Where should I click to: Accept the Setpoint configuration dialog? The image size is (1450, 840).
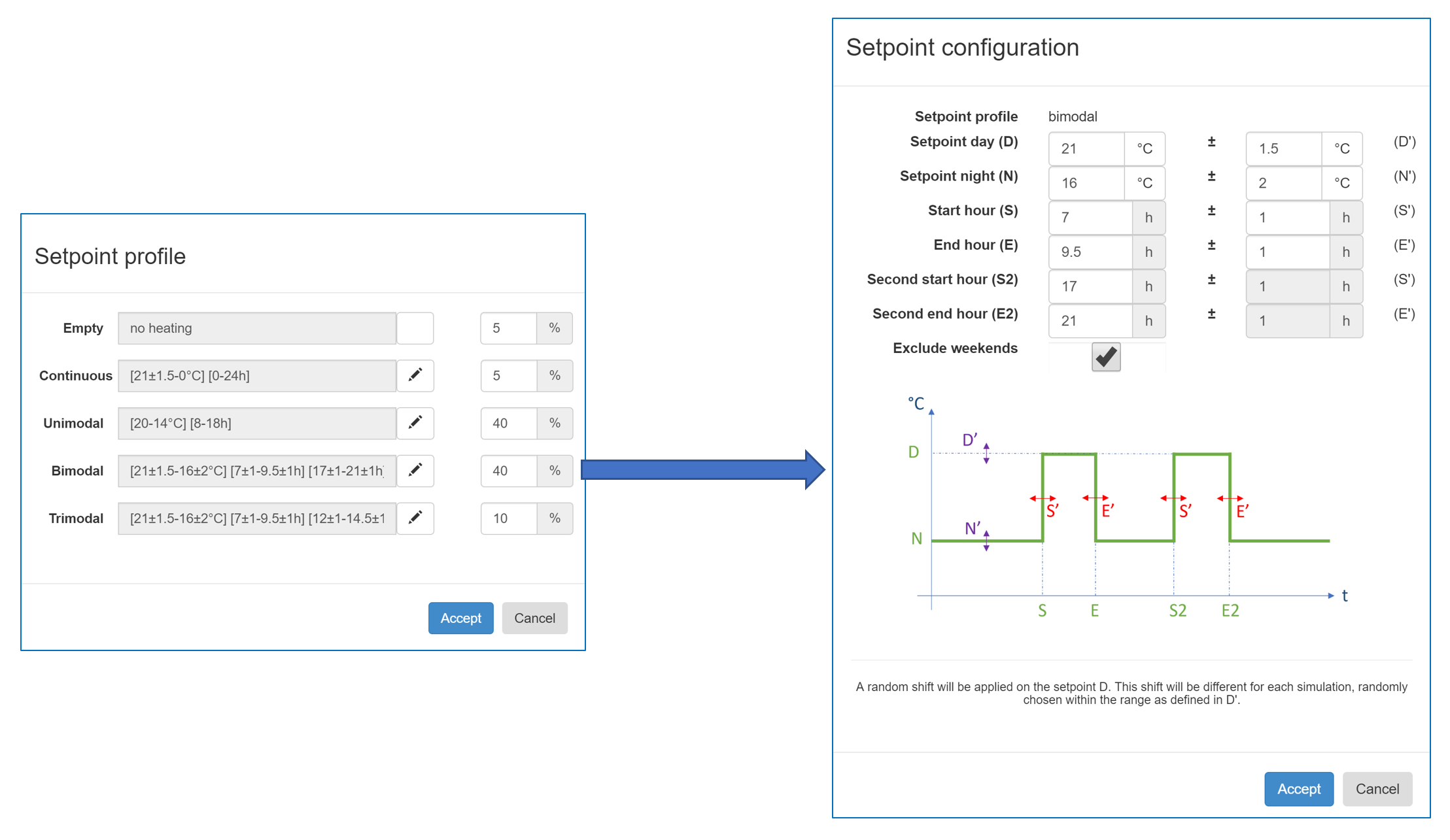point(1298,788)
